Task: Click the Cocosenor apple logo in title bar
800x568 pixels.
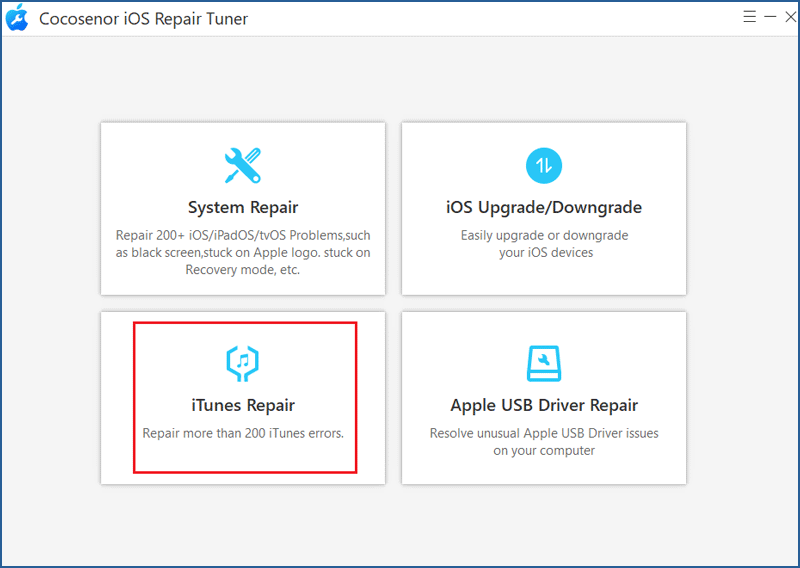Action: [17, 18]
